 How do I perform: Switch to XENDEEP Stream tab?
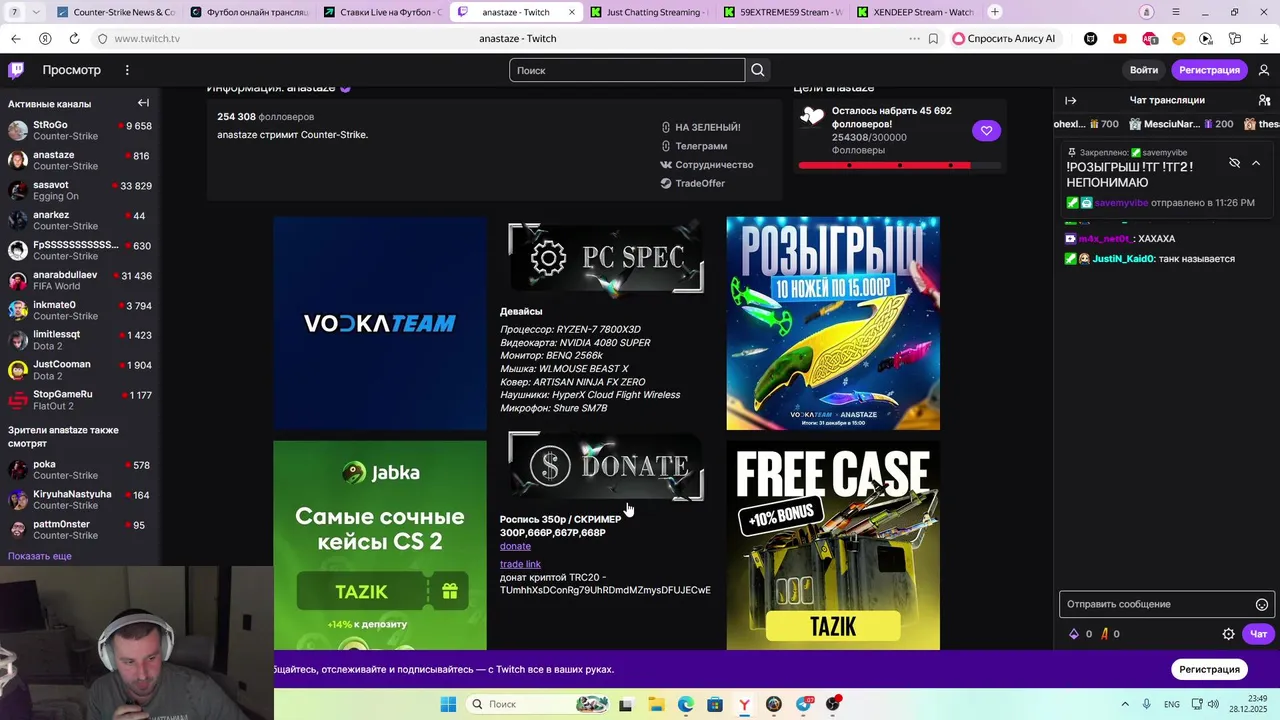click(917, 12)
